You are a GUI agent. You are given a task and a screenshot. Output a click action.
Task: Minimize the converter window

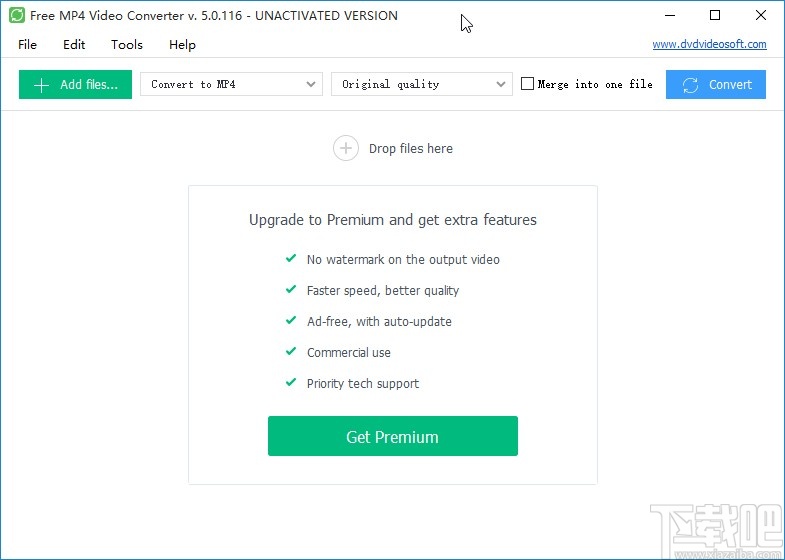point(670,16)
